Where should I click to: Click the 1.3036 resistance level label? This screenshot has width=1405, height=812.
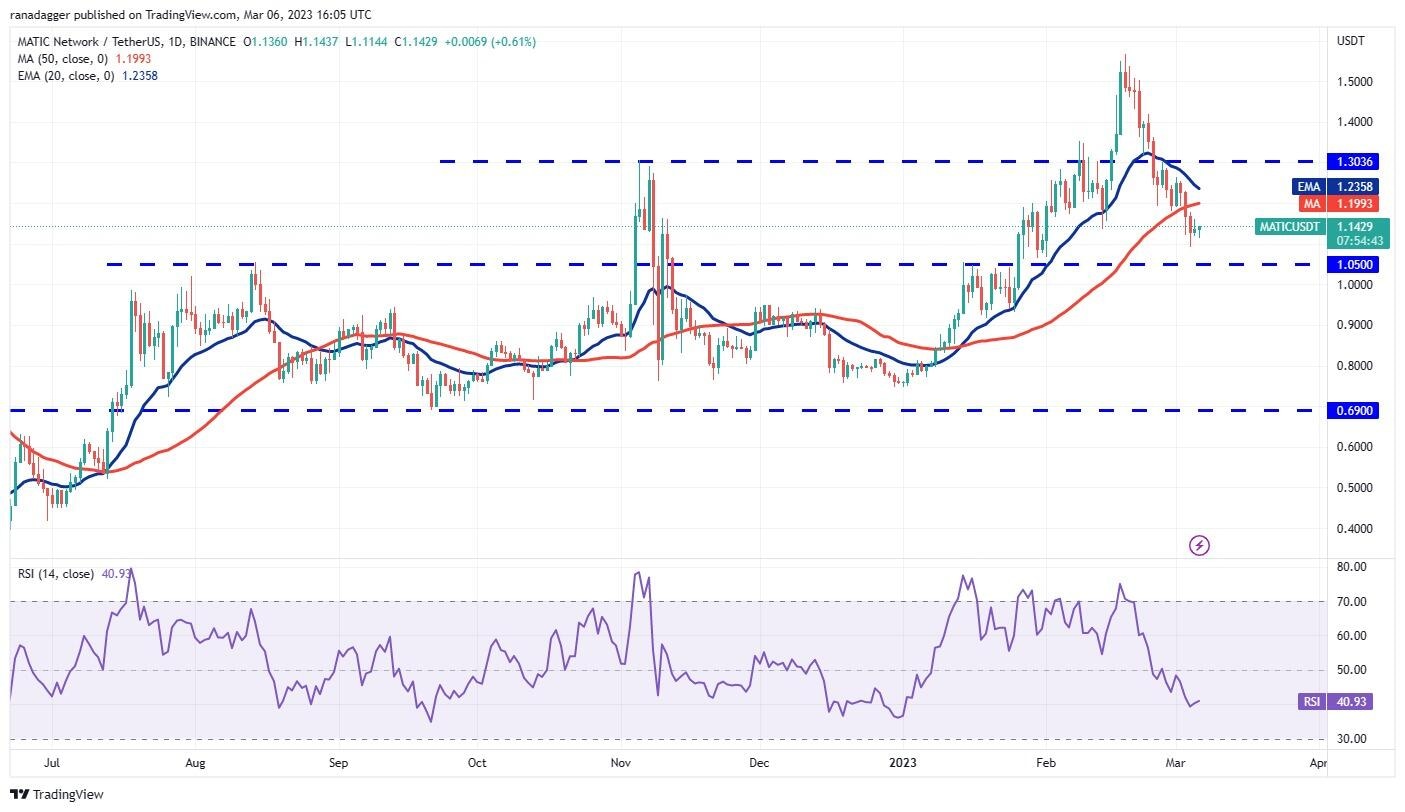click(x=1353, y=161)
